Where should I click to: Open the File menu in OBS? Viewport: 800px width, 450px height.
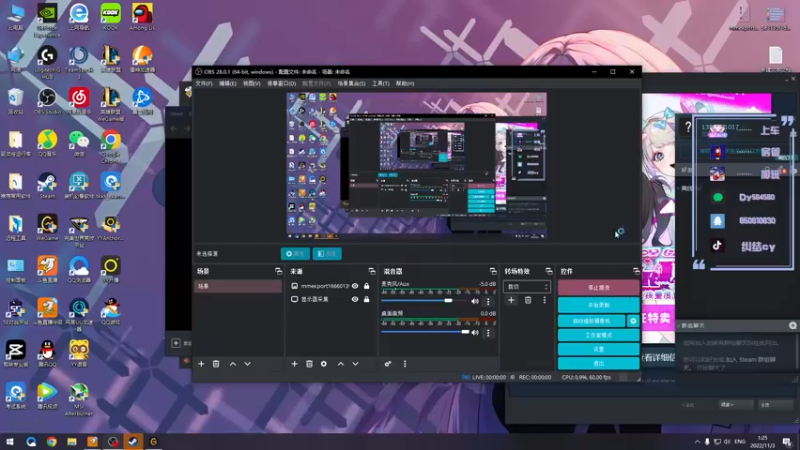(204, 83)
